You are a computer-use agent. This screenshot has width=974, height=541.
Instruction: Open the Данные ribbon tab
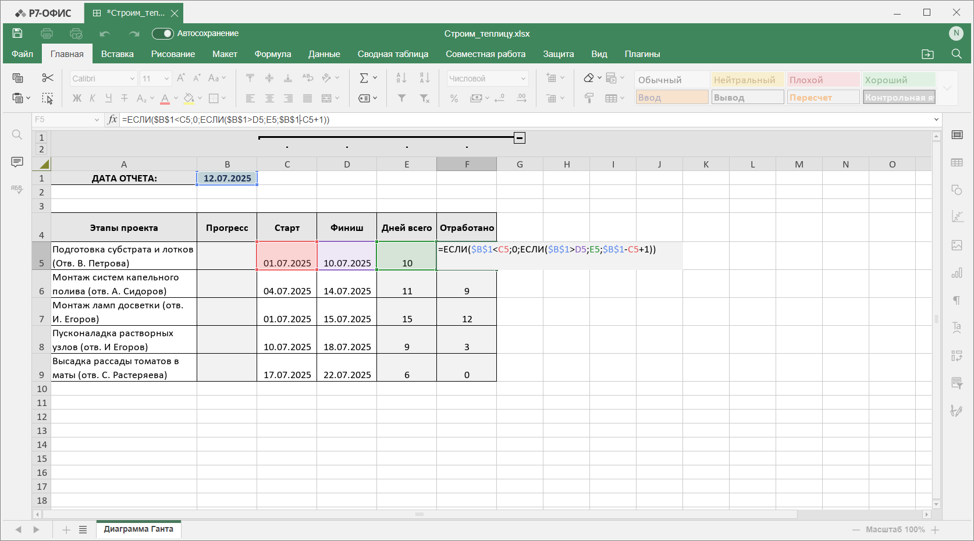pyautogui.click(x=324, y=54)
